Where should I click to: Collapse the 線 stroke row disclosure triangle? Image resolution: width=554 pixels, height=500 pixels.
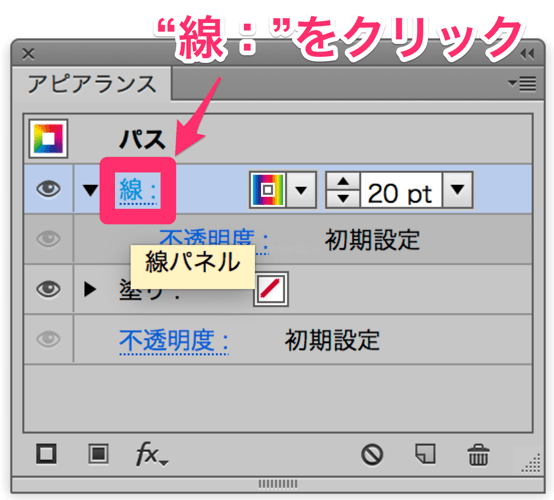tap(90, 190)
